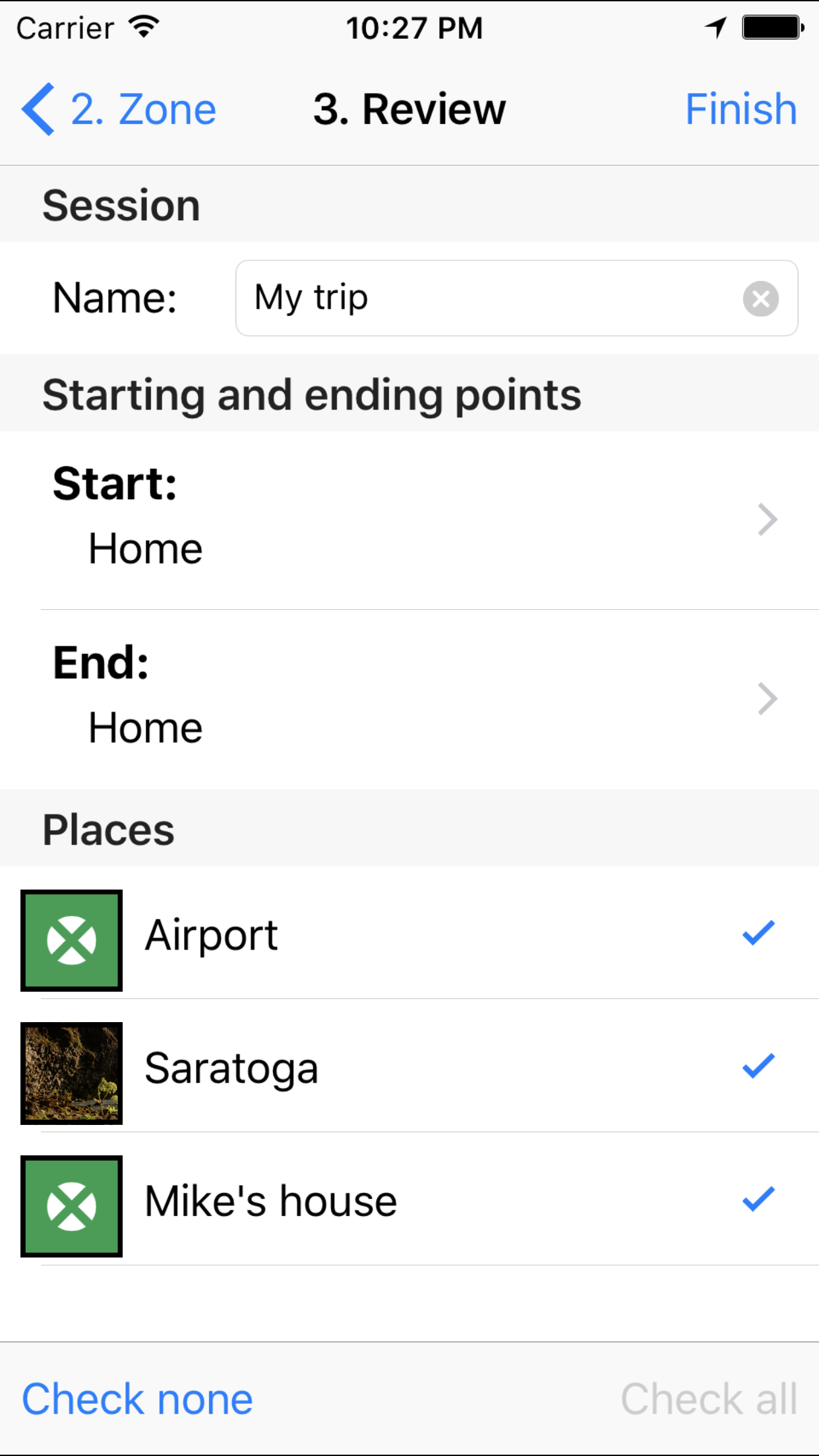Tap Check all places button

[709, 1399]
